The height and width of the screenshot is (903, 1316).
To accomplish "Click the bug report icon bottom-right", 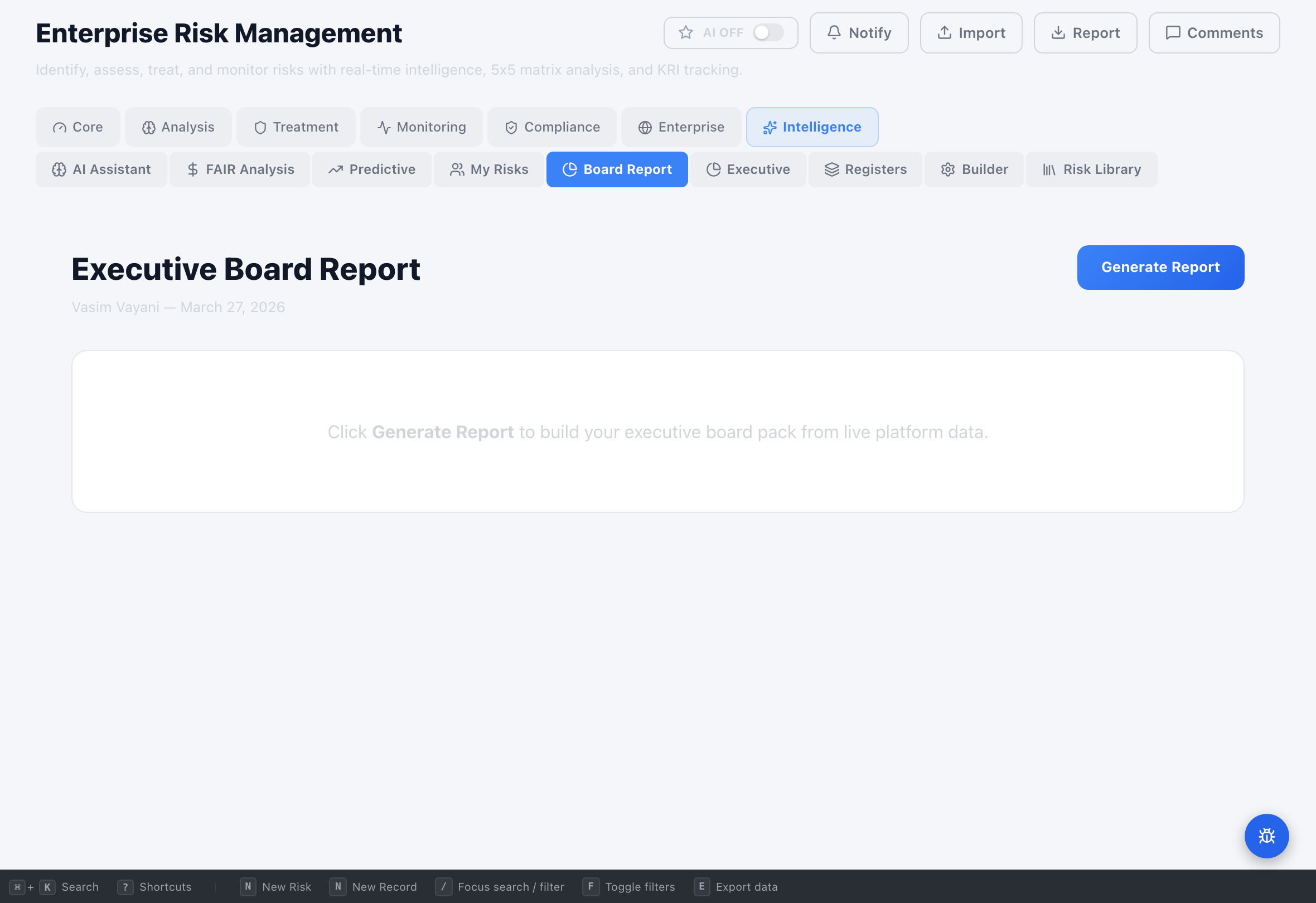I will pos(1267,836).
